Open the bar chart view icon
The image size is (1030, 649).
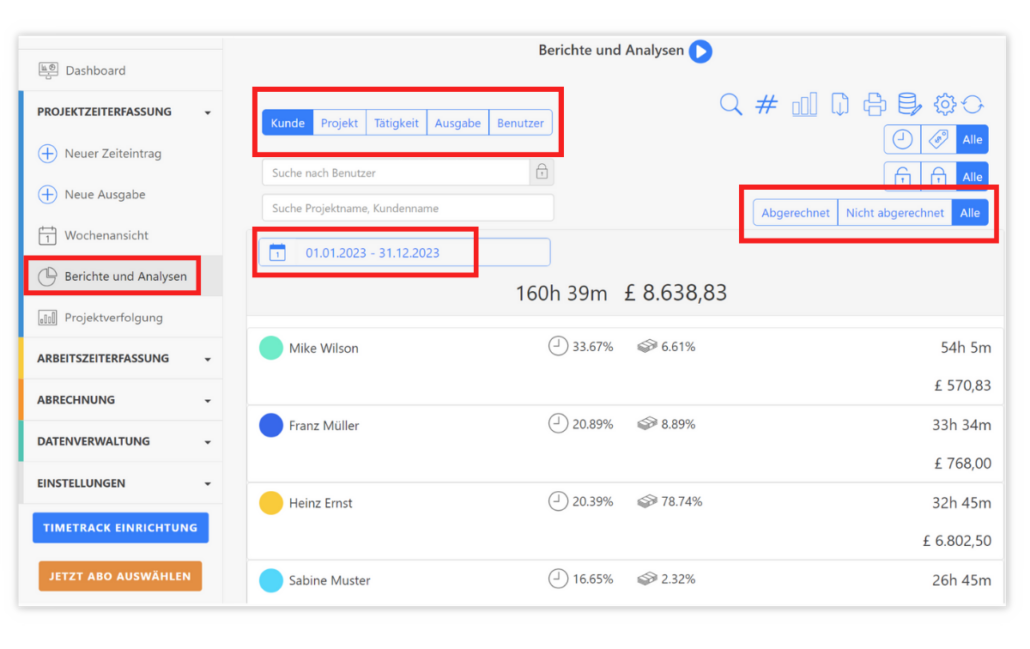click(804, 104)
